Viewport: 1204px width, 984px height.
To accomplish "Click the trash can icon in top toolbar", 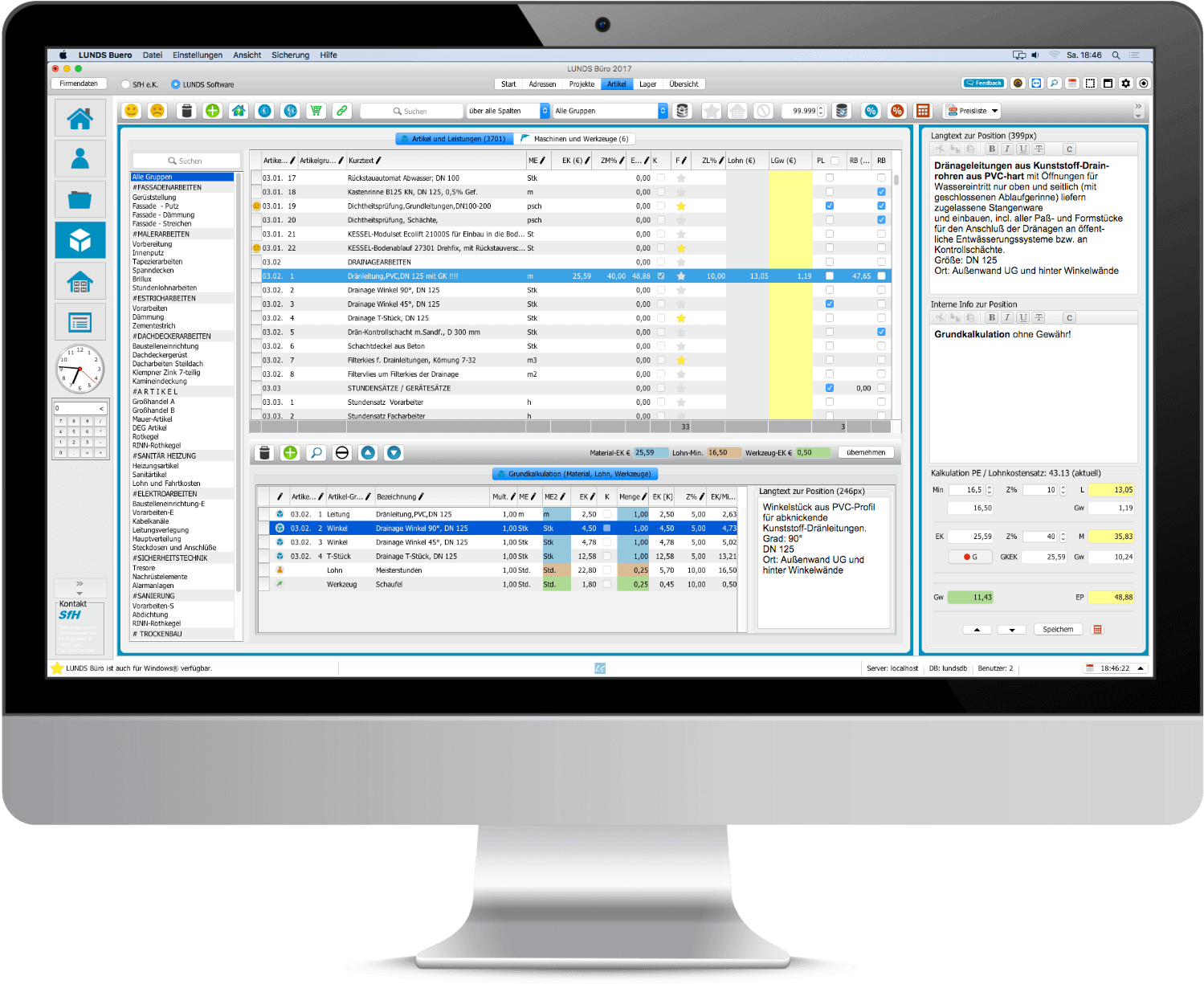I will pyautogui.click(x=186, y=111).
